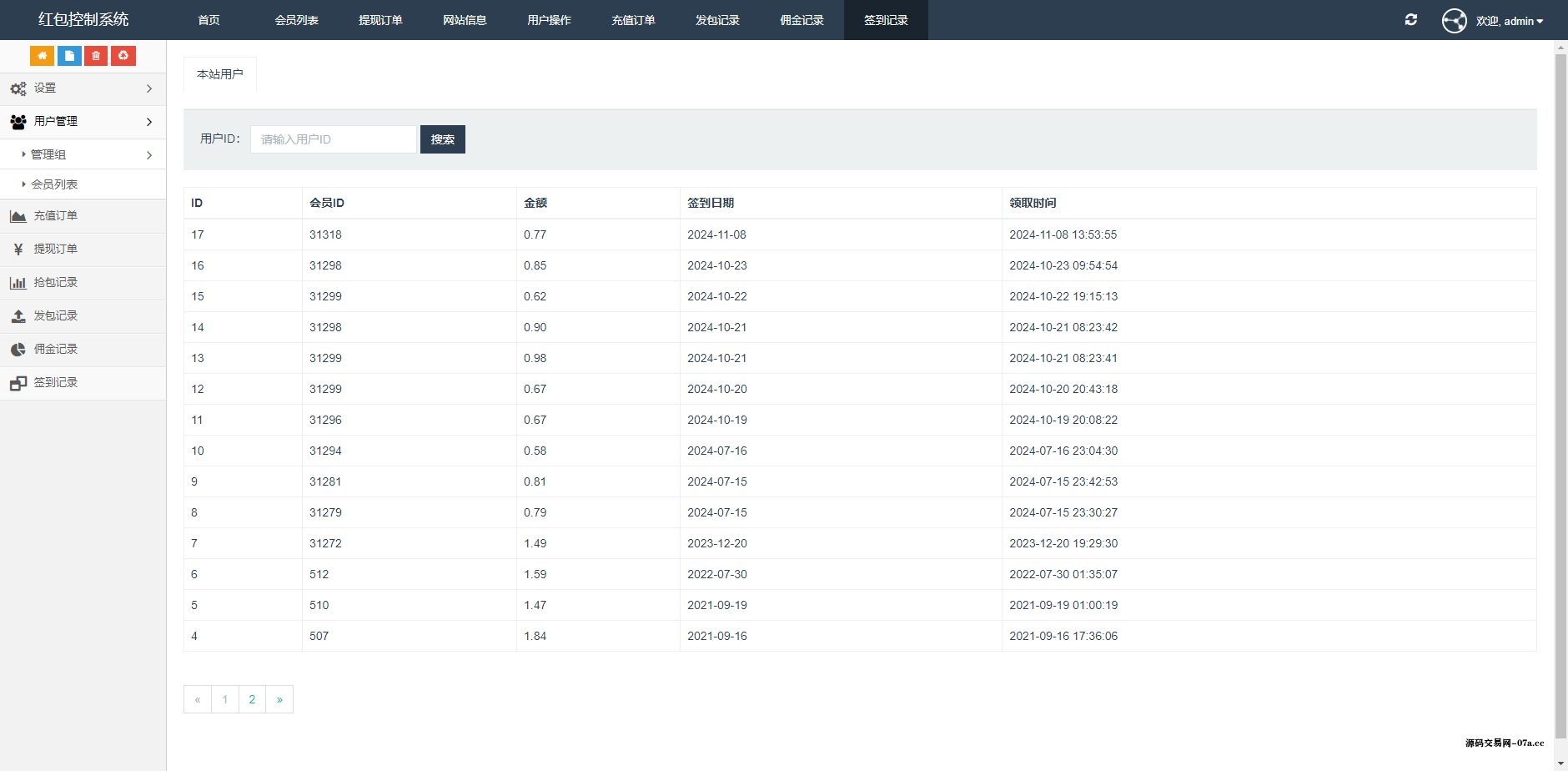The height and width of the screenshot is (771, 1568).
Task: Expand the 管理组 submenu
Action: pos(83,155)
